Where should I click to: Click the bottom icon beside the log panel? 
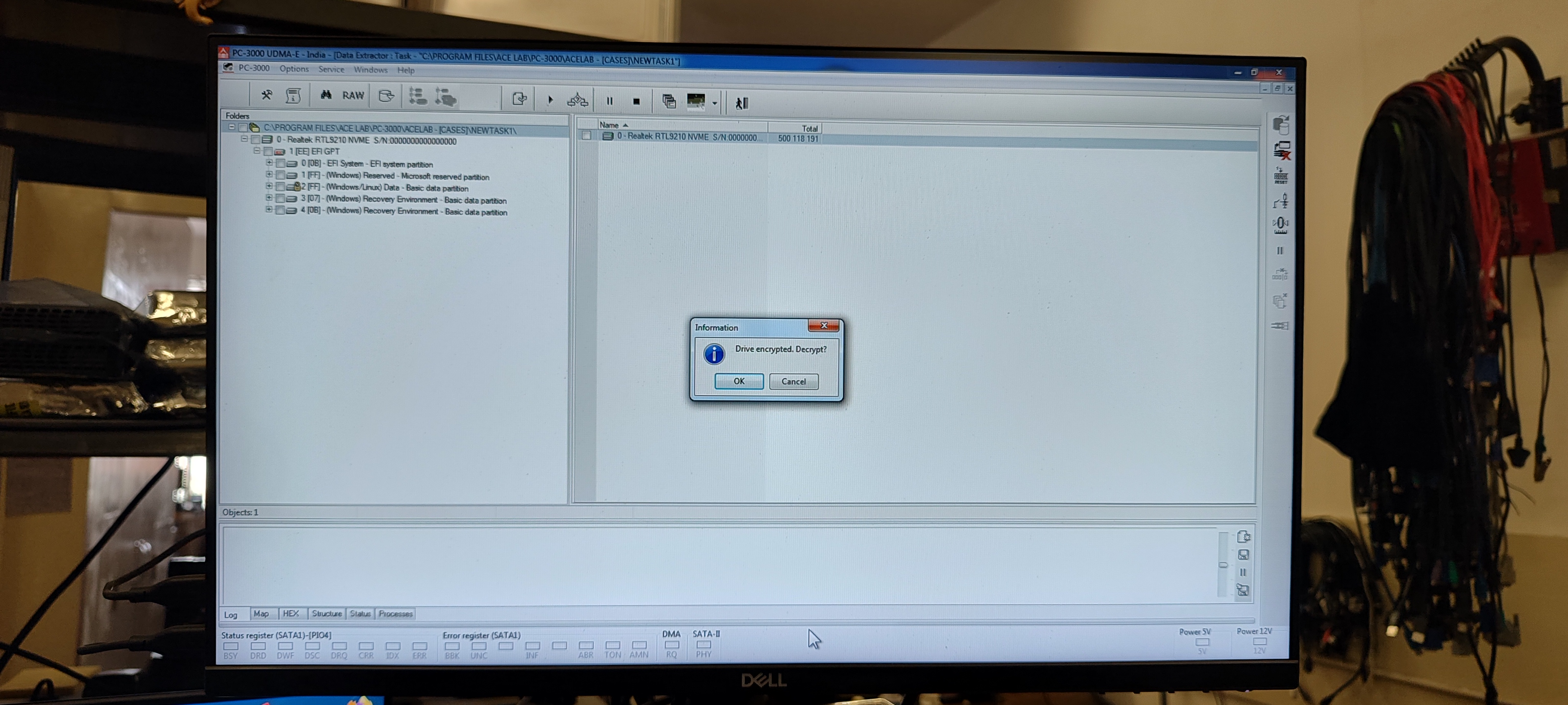[x=1243, y=590]
